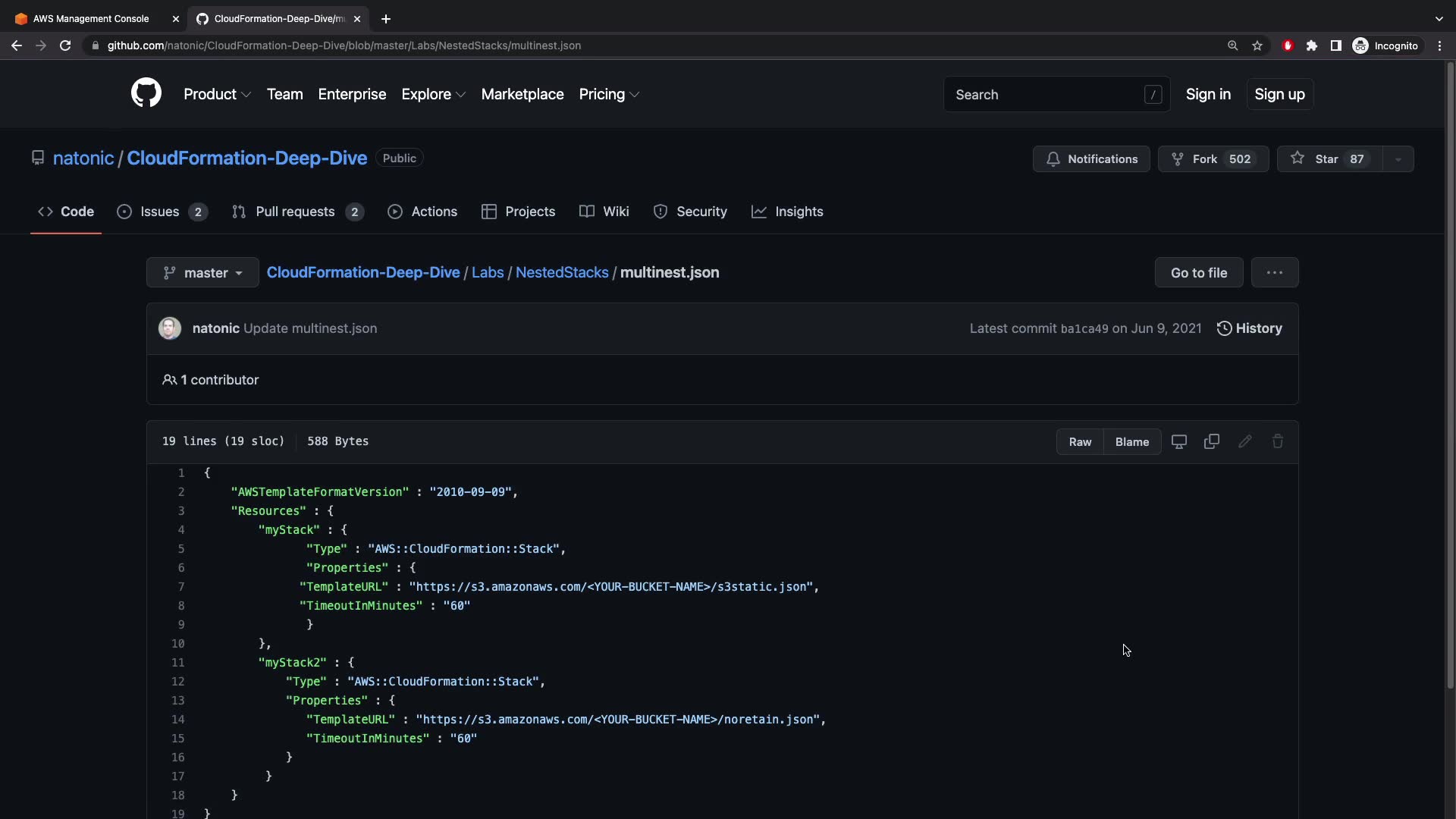Expand the master branch dropdown

point(202,272)
